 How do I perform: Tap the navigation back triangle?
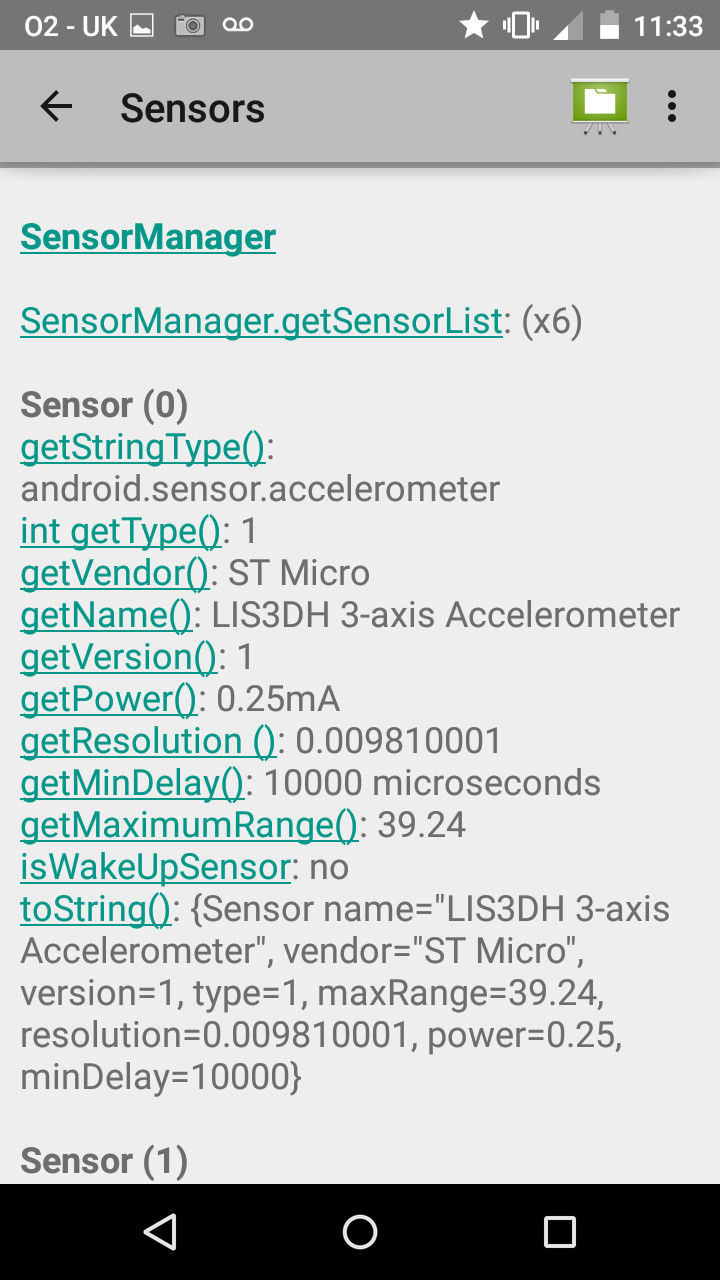tap(160, 1232)
